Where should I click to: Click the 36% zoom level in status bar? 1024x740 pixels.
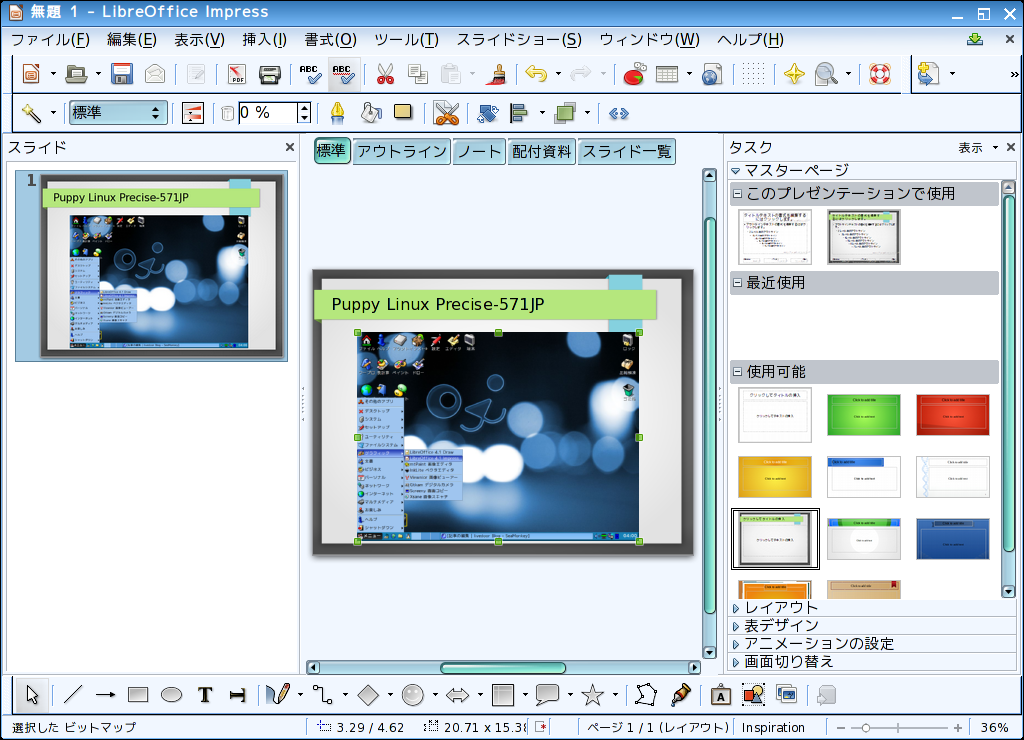point(995,728)
